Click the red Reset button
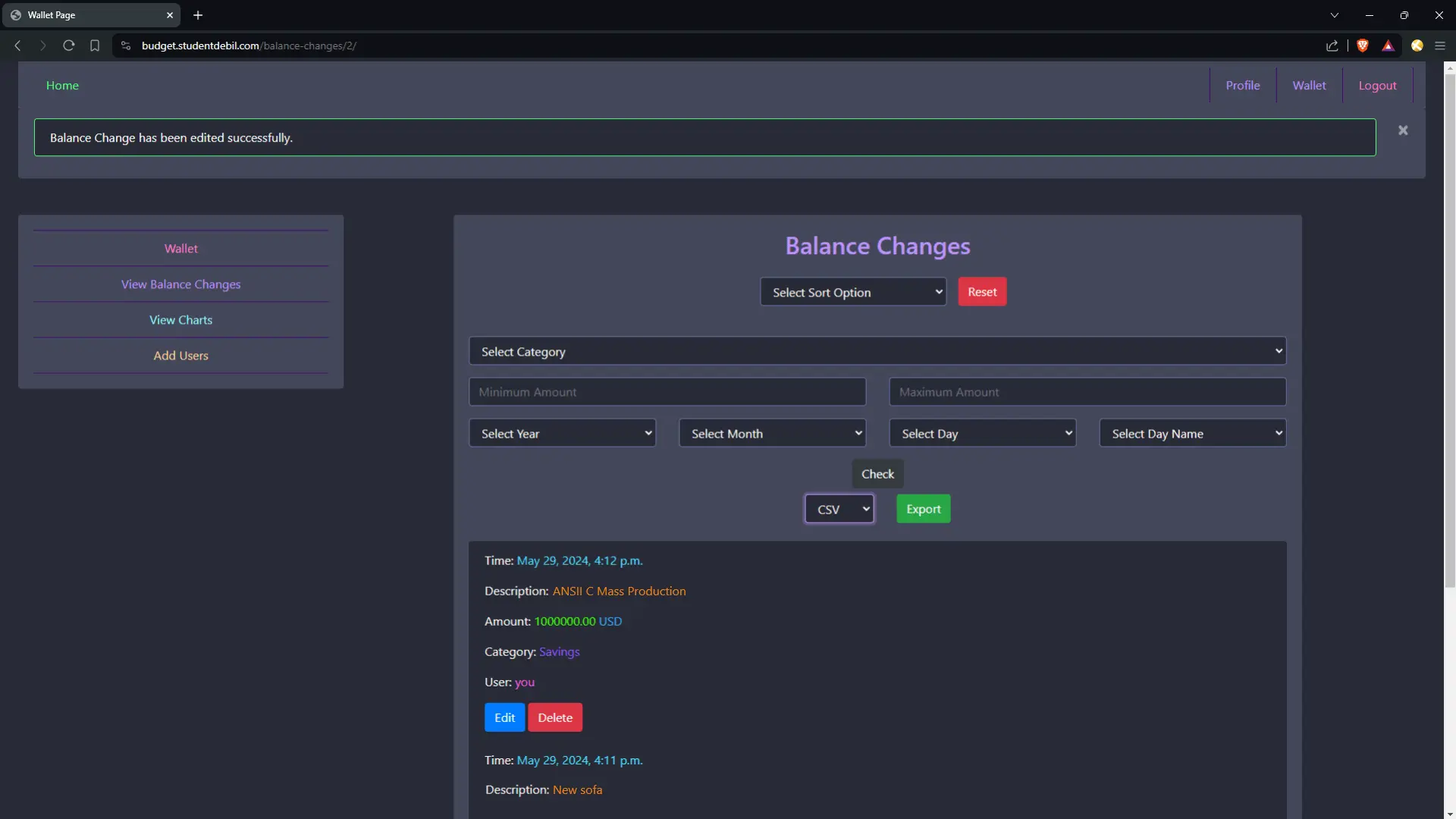The height and width of the screenshot is (819, 1456). tap(982, 292)
